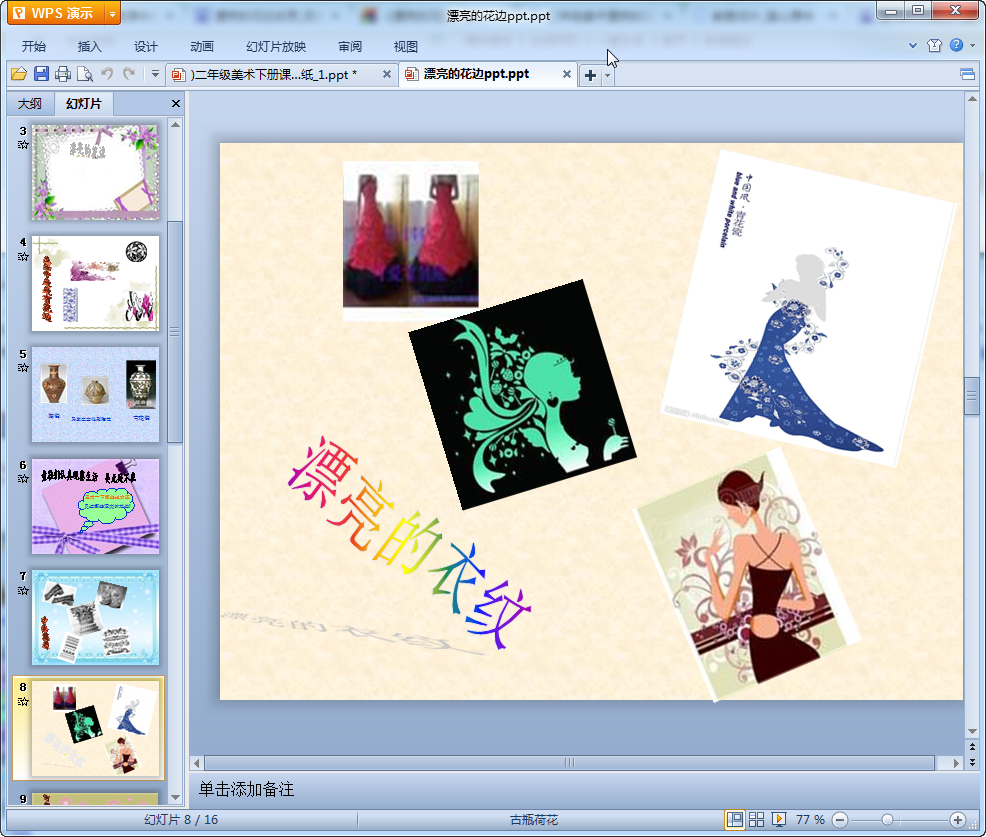Switch to Normal view icon
The height and width of the screenshot is (837, 986).
click(734, 819)
